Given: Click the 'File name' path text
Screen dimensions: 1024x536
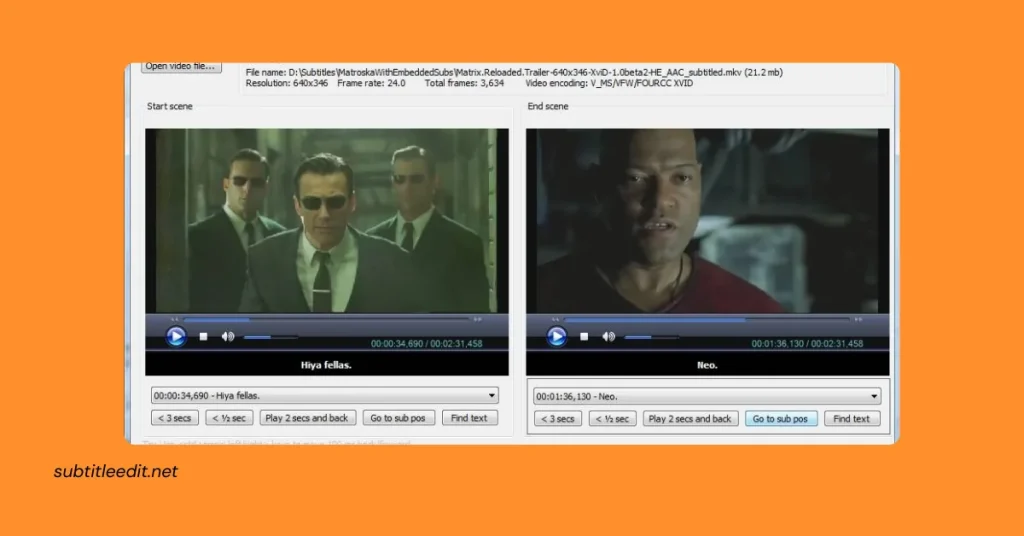Looking at the screenshot, I should coord(514,72).
